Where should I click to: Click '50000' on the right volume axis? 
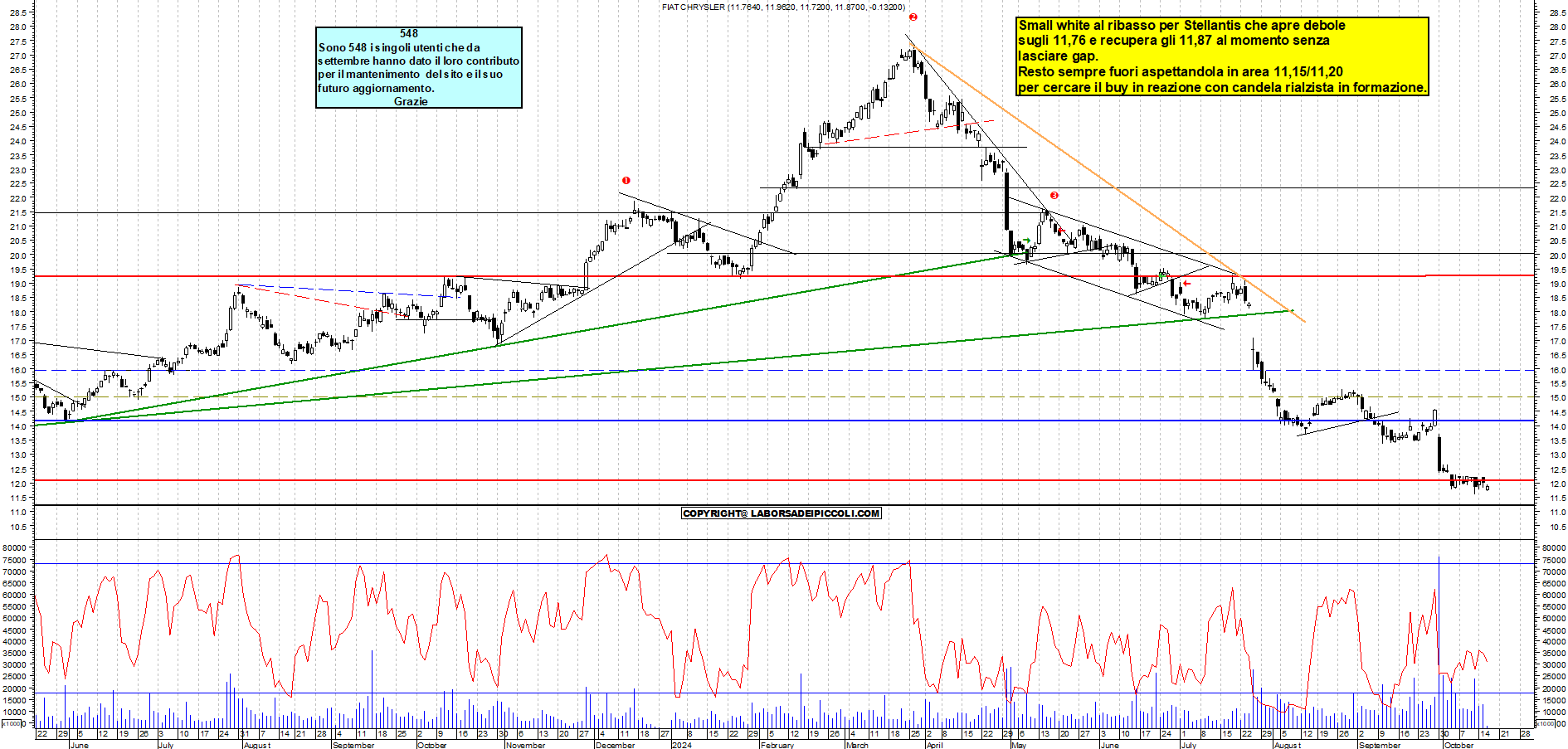(1554, 618)
